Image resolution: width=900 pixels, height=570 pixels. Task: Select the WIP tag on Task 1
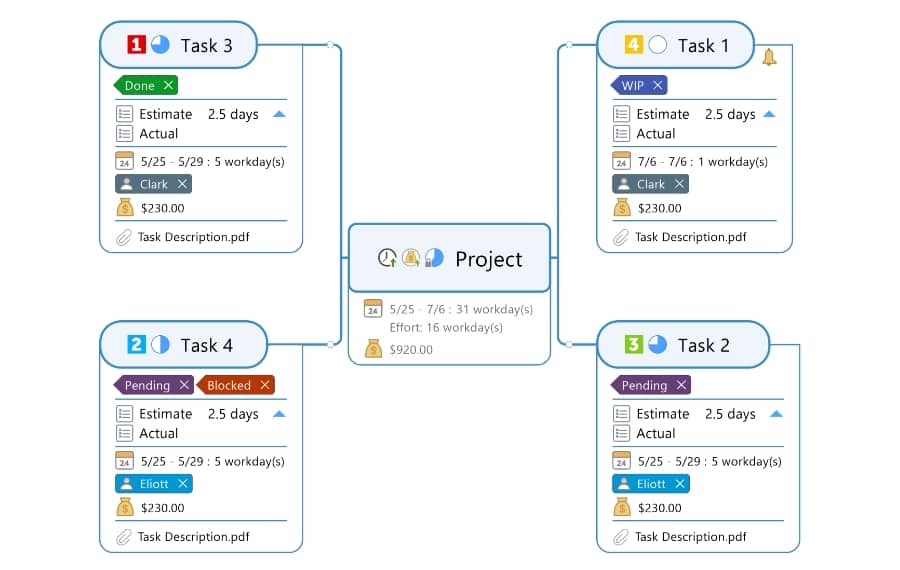point(633,86)
